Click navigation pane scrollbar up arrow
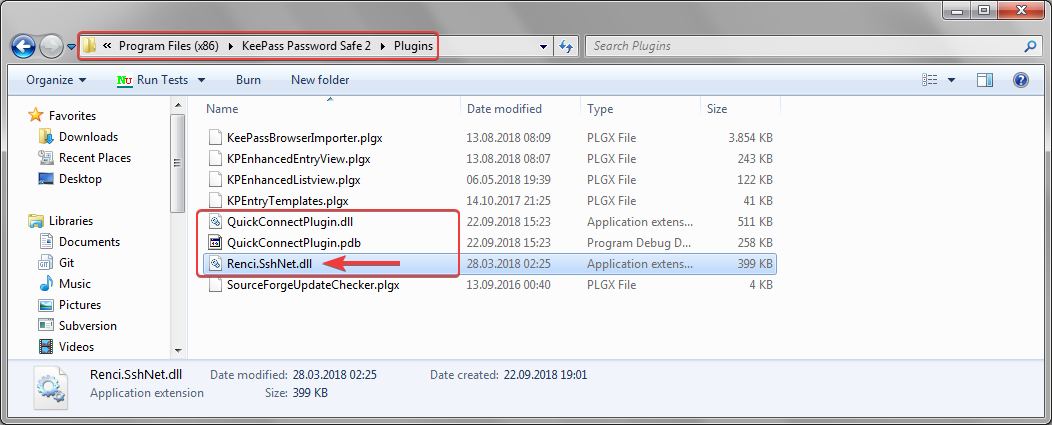1052x425 pixels. (x=178, y=105)
